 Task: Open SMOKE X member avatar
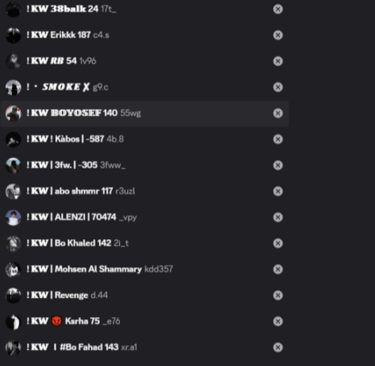13,88
